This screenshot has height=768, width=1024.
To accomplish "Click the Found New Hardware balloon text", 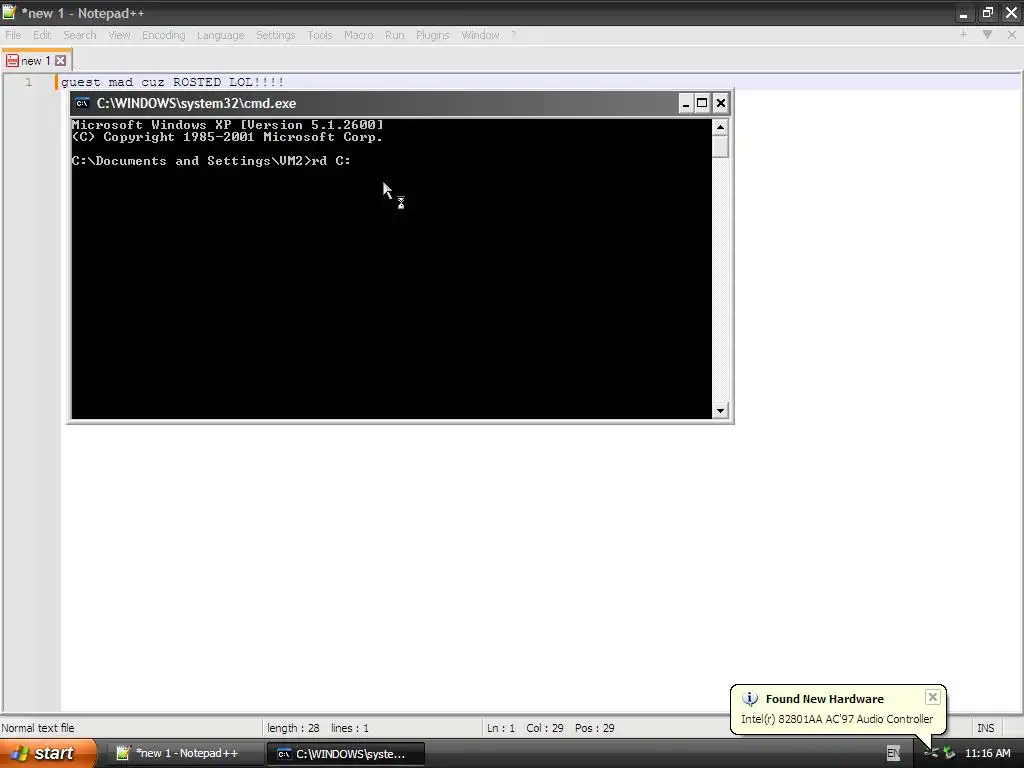I will [837, 719].
